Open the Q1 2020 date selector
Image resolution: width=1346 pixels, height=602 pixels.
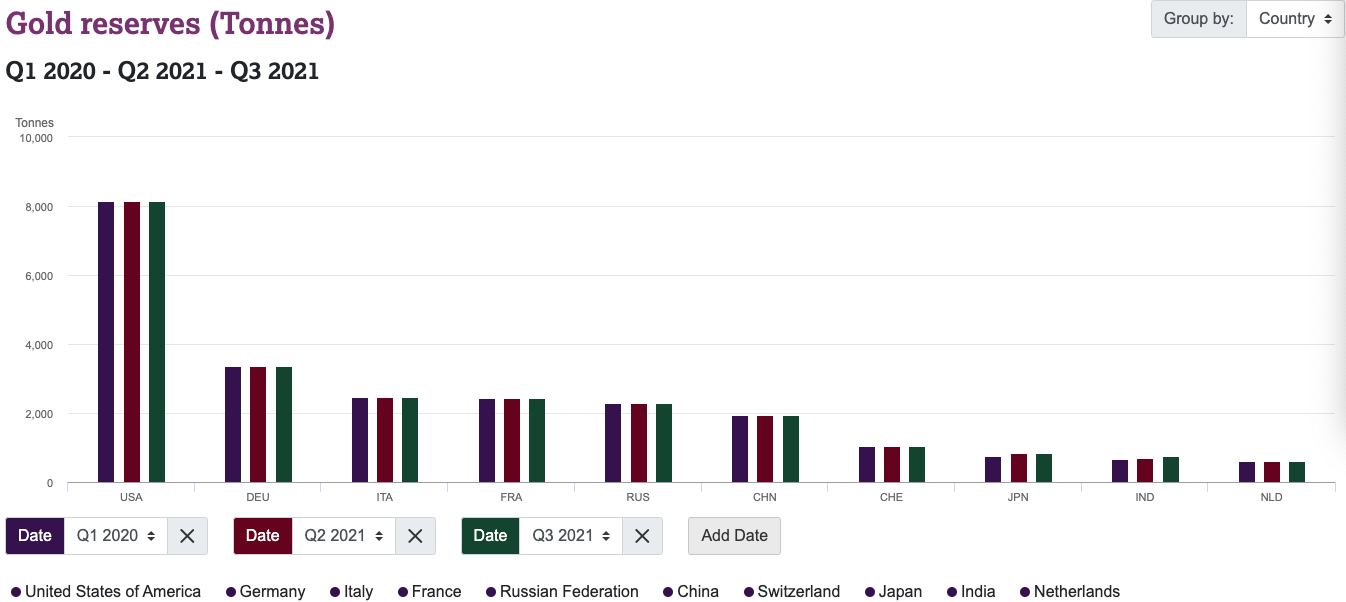click(x=115, y=536)
